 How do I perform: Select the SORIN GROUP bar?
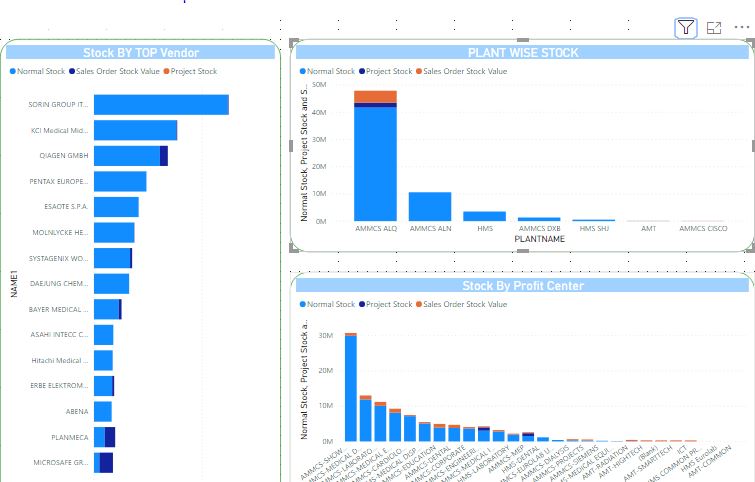pos(161,105)
